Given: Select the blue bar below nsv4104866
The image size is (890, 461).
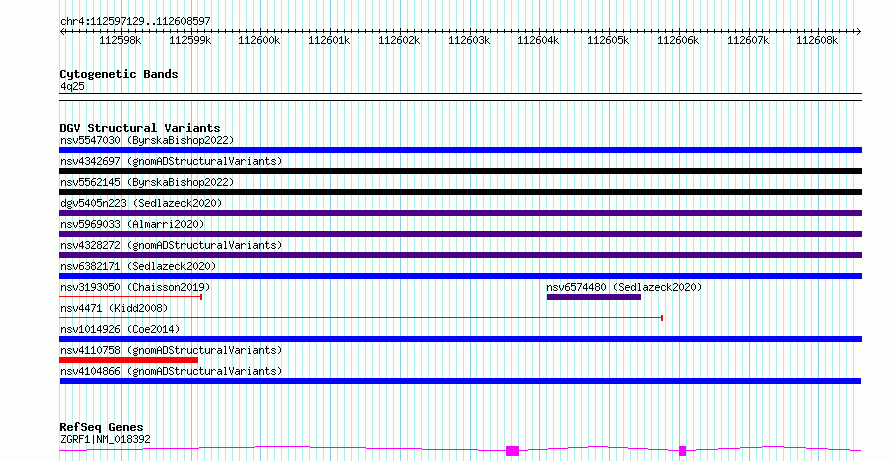Looking at the screenshot, I should tap(460, 381).
